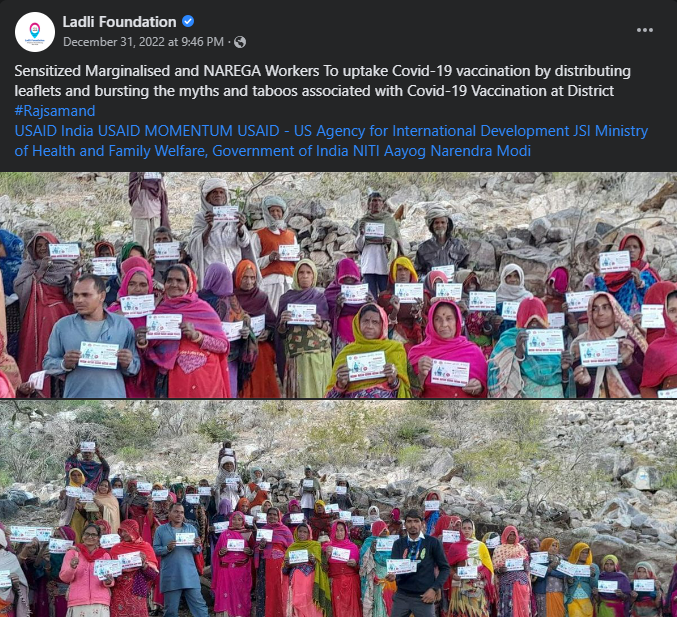Open the USAID India tagged page
The width and height of the screenshot is (677, 617).
coord(54,131)
